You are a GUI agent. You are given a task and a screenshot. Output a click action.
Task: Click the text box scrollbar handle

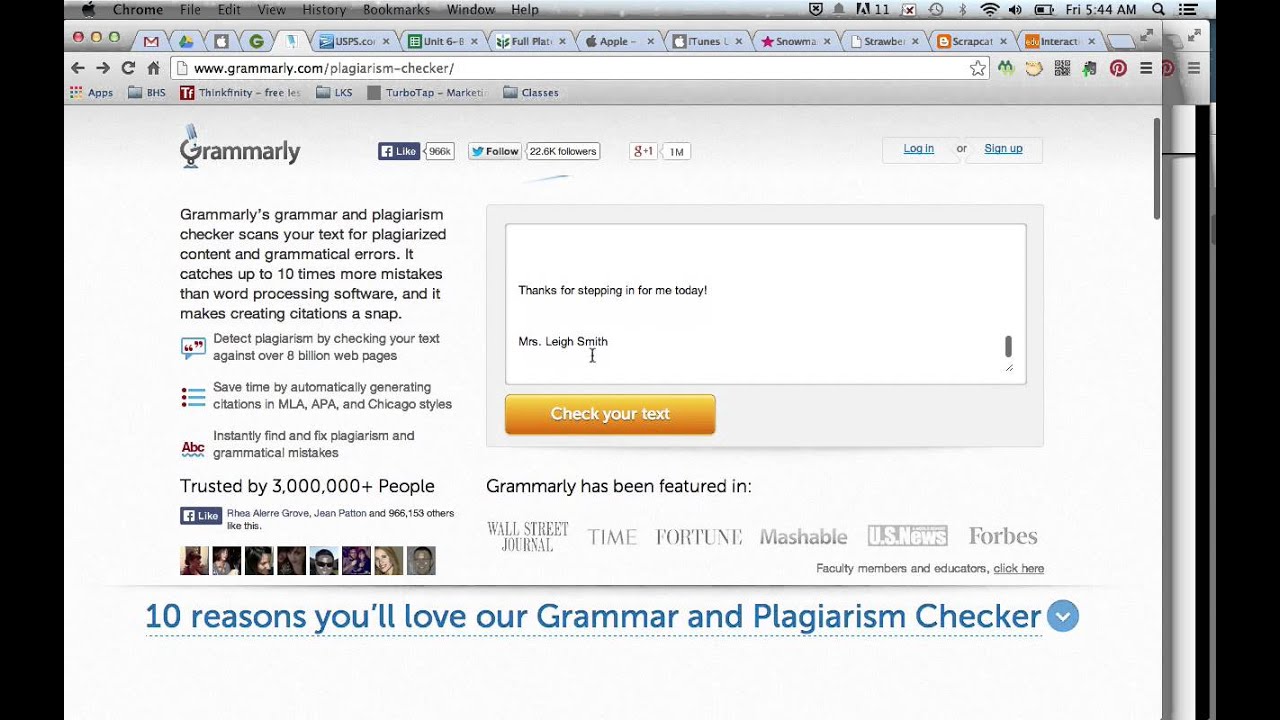point(1008,347)
